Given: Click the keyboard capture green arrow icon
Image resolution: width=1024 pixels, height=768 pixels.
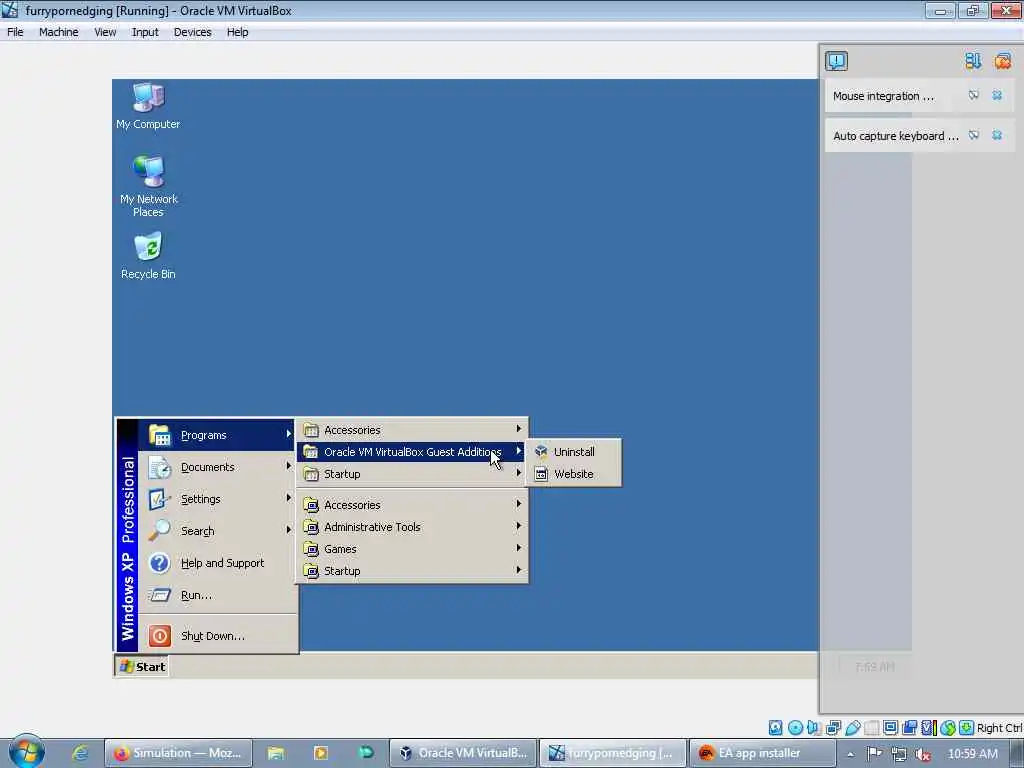Looking at the screenshot, I should click(x=967, y=728).
